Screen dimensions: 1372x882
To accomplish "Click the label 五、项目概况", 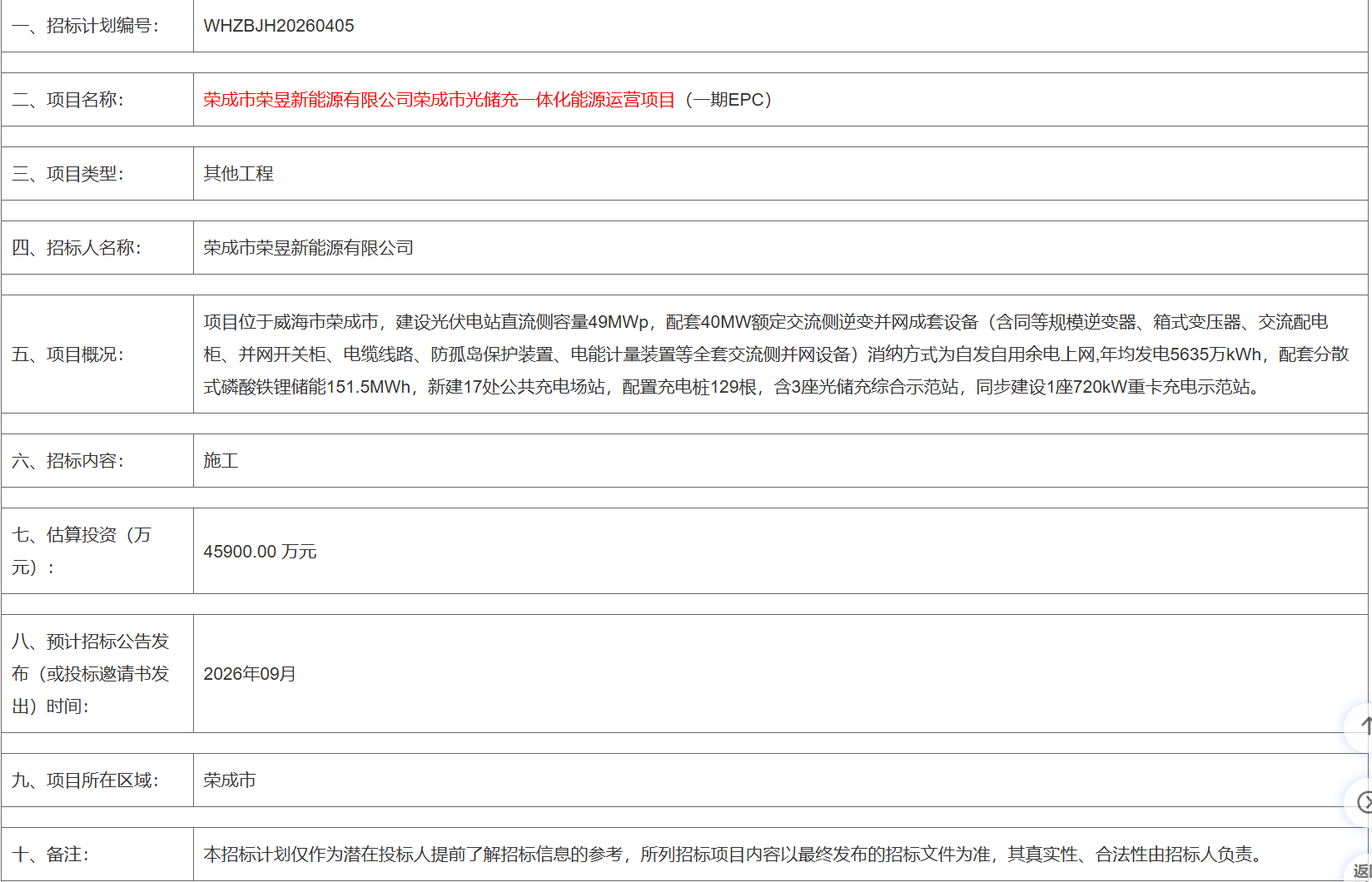I will [67, 354].
